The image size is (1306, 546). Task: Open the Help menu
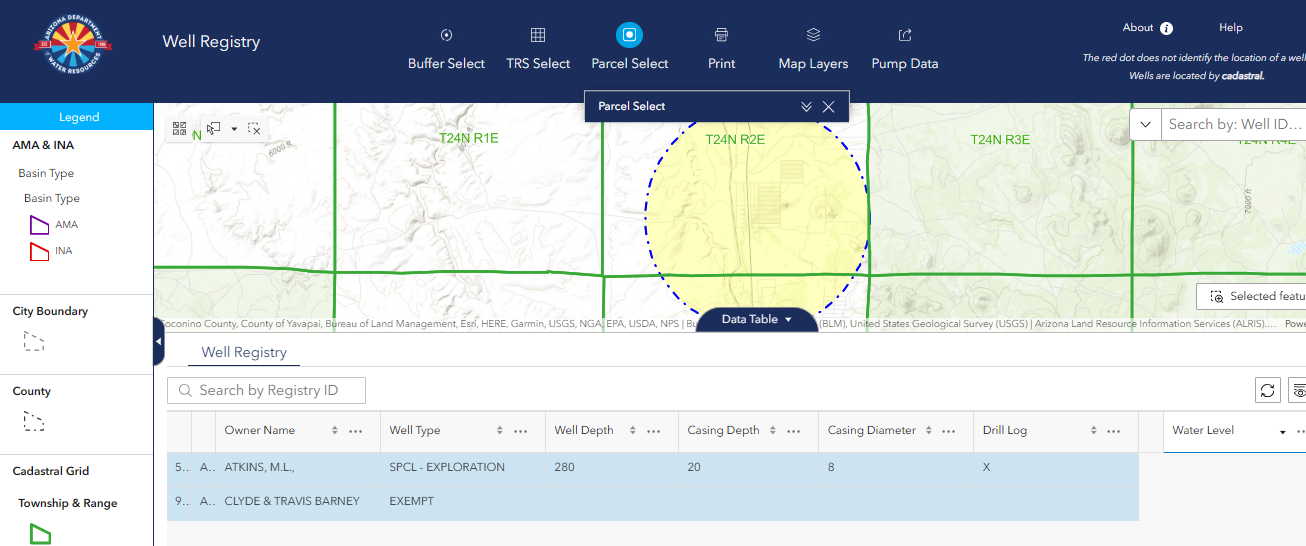1230,28
